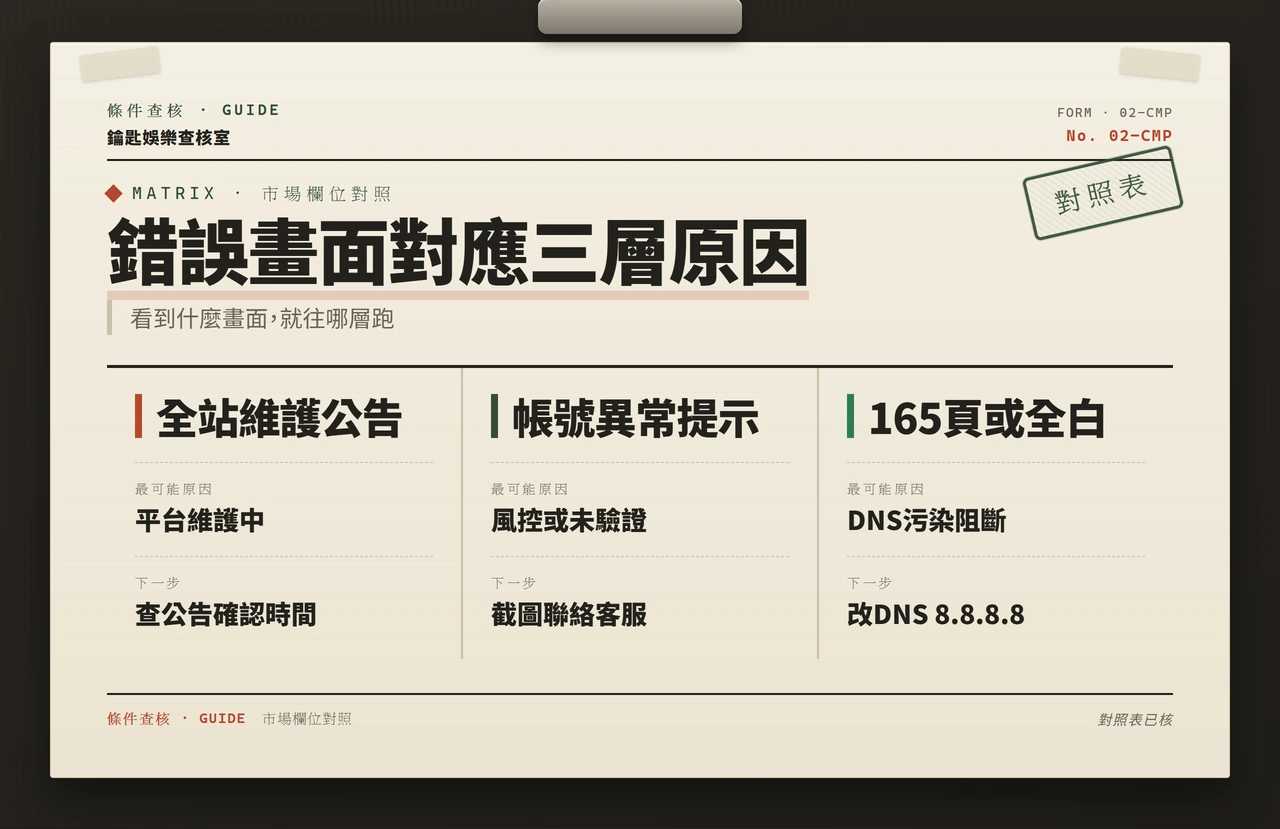Screen dimensions: 1280x829
Task: Click the footer label 市場欄位對照
Action: tap(307, 718)
